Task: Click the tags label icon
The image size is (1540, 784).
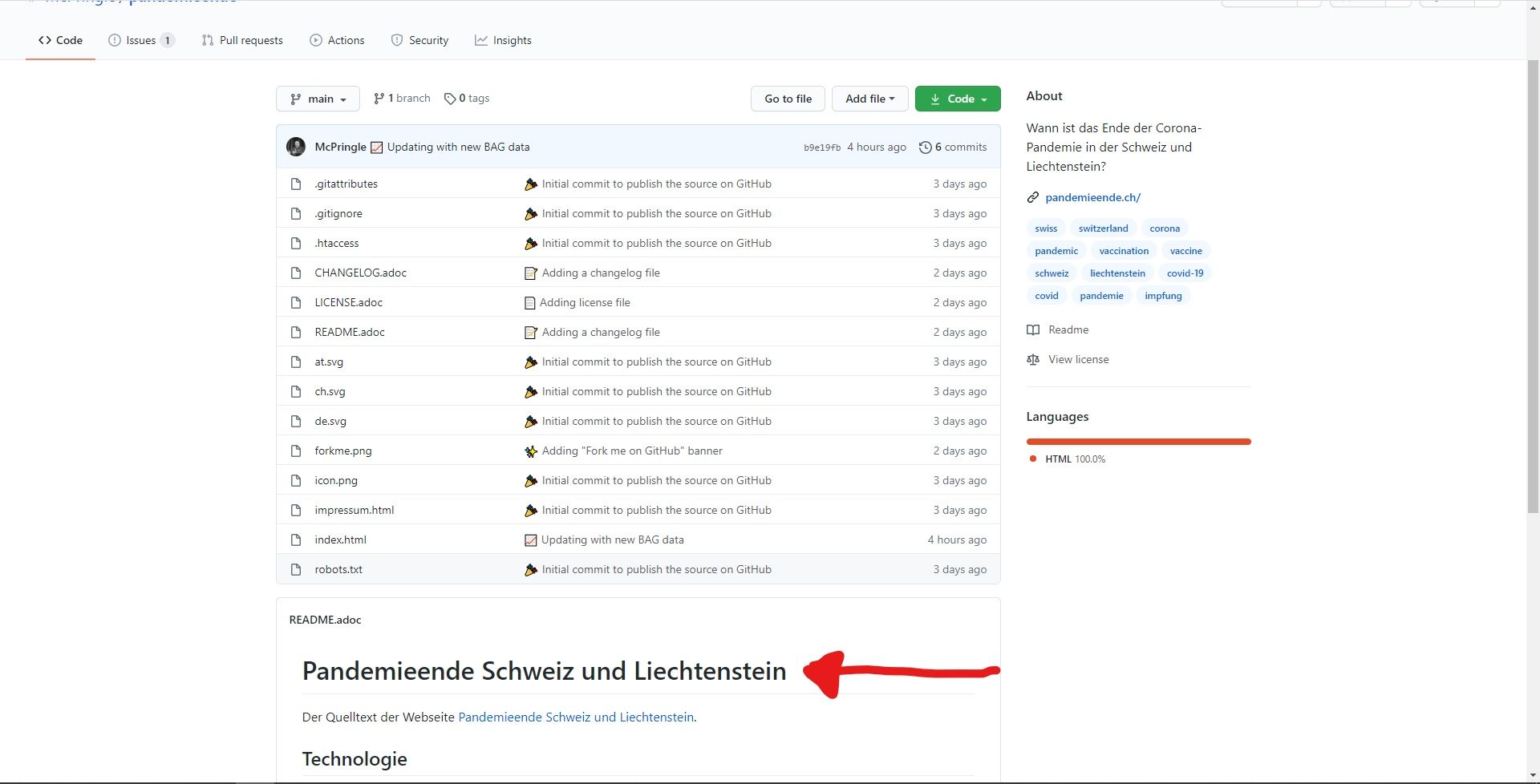Action: coord(450,99)
